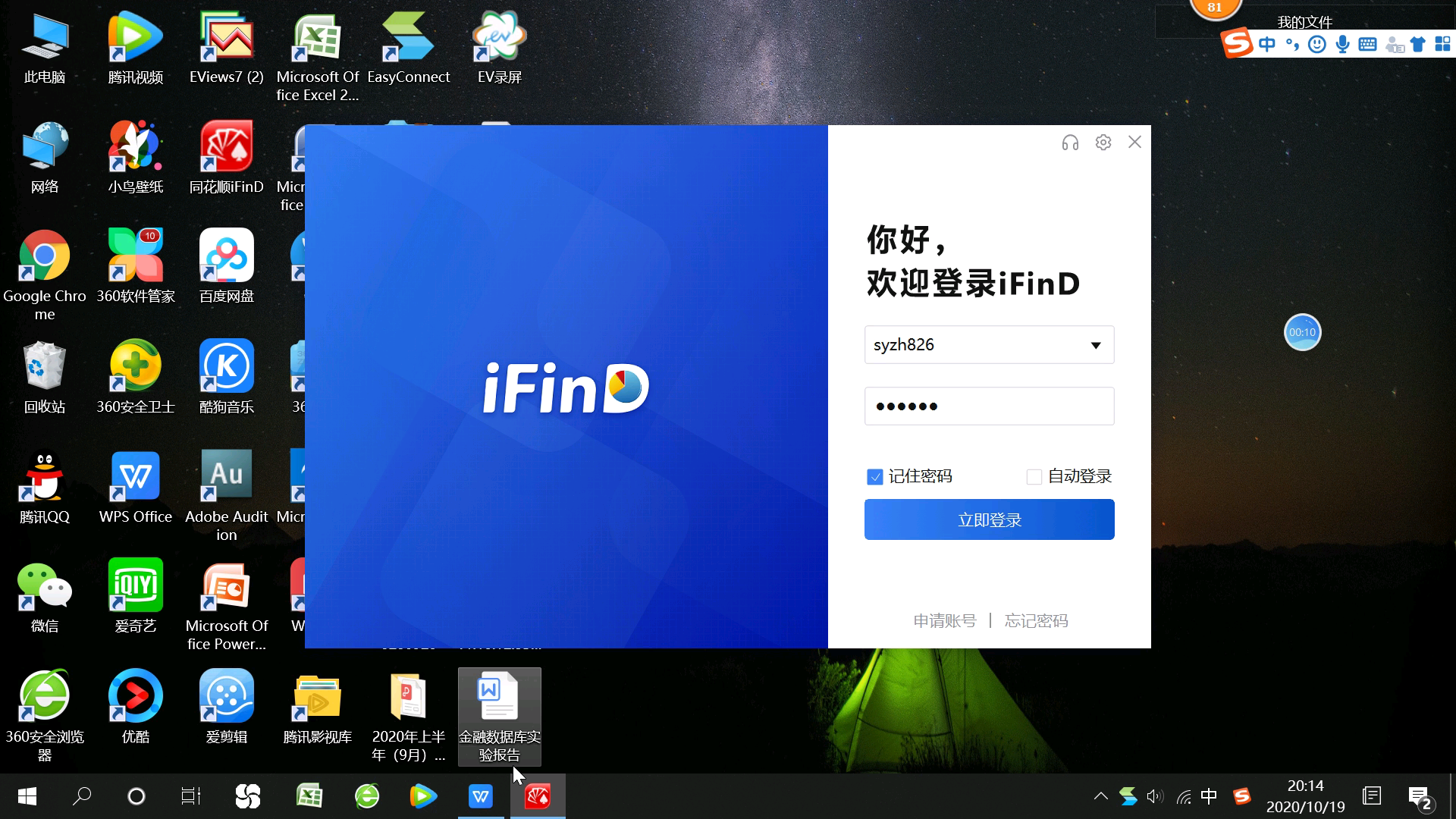Screen dimensions: 1456x819
Task: Select the 百度网盘 desktop shortcut
Action: coord(227,266)
